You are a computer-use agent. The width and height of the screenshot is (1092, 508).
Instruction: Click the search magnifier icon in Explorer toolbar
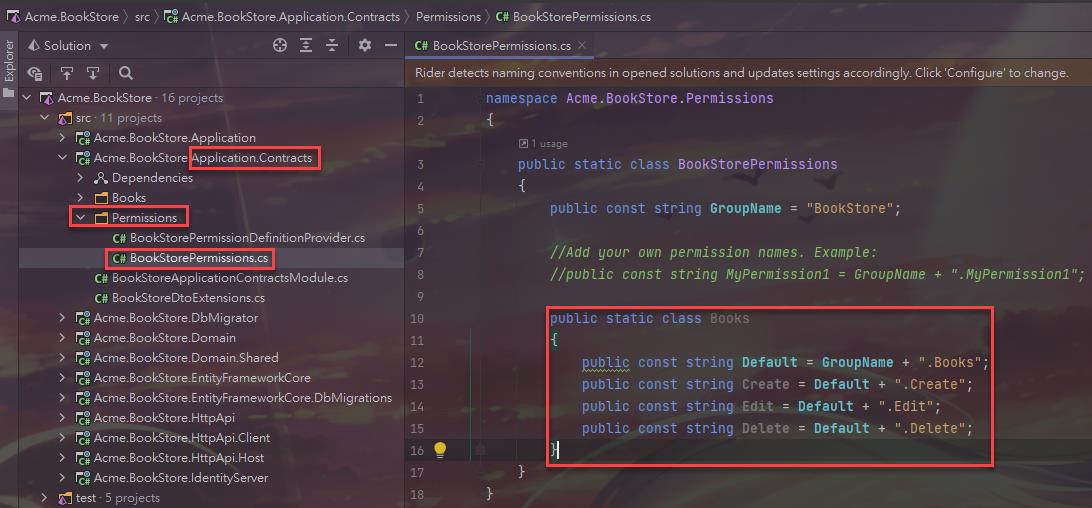(x=126, y=73)
